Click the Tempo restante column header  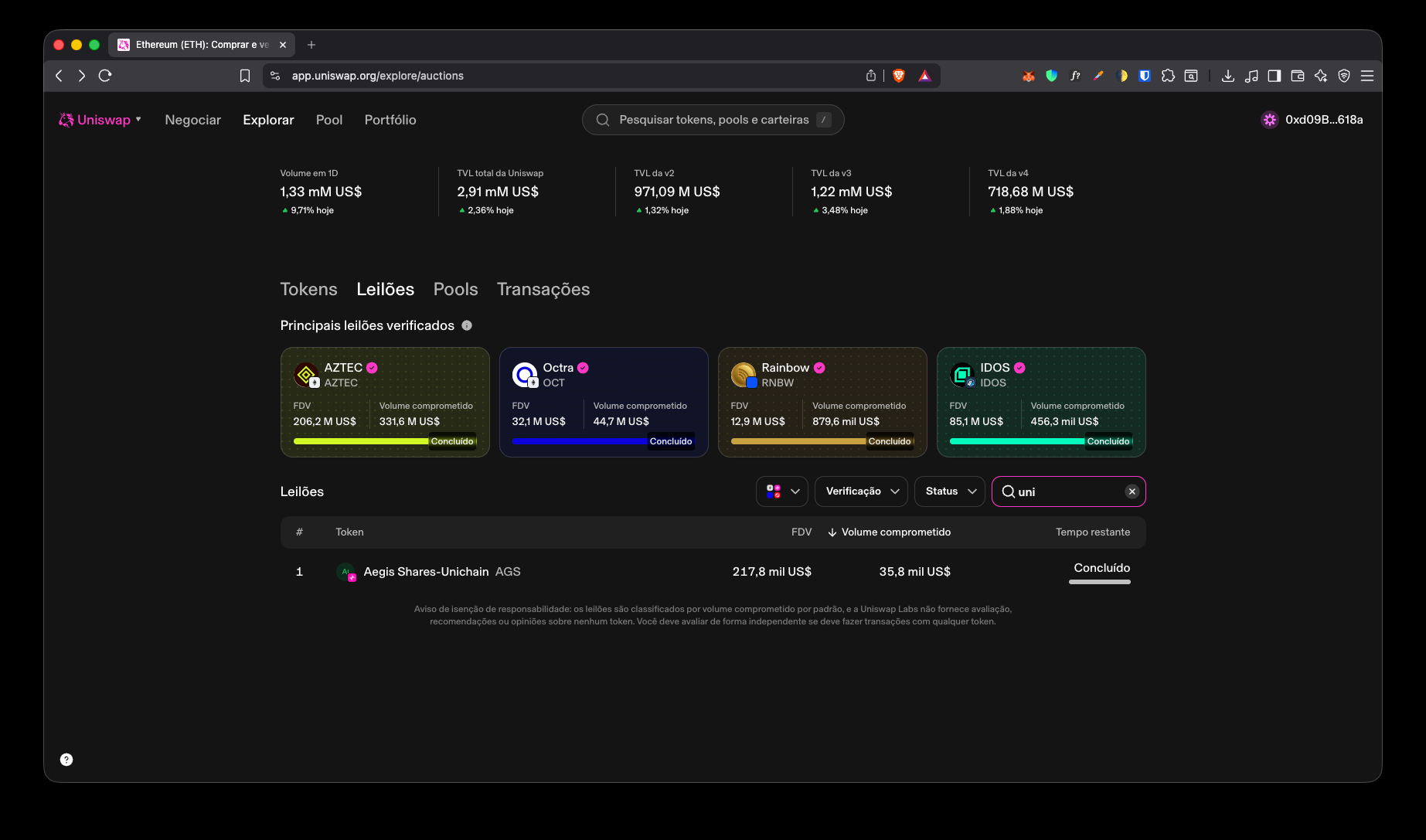1093,532
